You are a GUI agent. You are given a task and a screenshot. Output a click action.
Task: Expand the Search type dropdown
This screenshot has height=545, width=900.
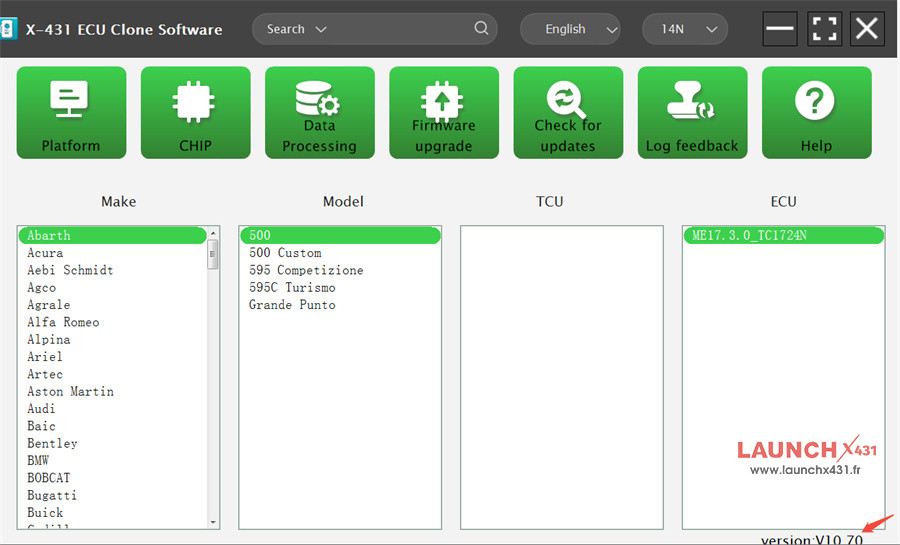click(x=297, y=29)
